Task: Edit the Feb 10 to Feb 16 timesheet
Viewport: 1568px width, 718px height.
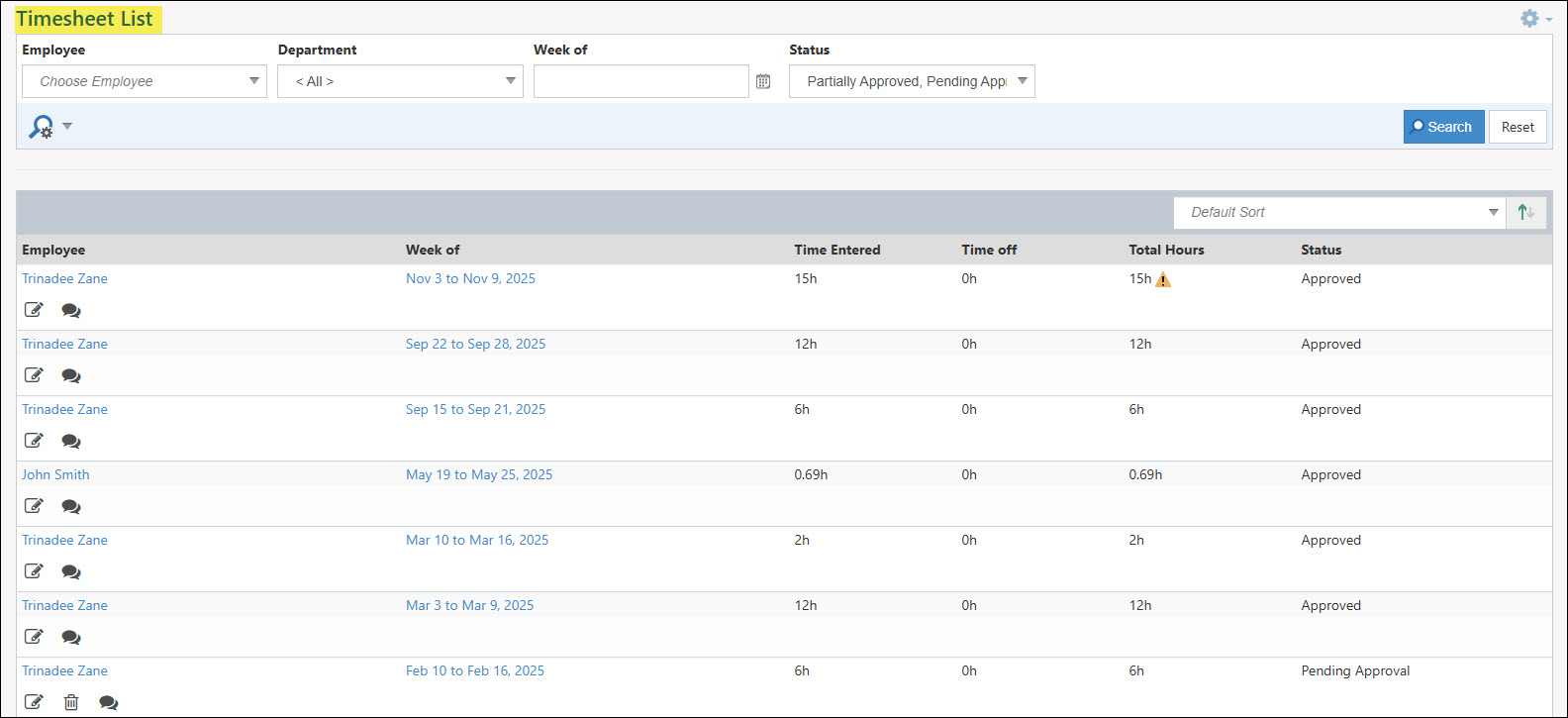Action: pyautogui.click(x=34, y=702)
